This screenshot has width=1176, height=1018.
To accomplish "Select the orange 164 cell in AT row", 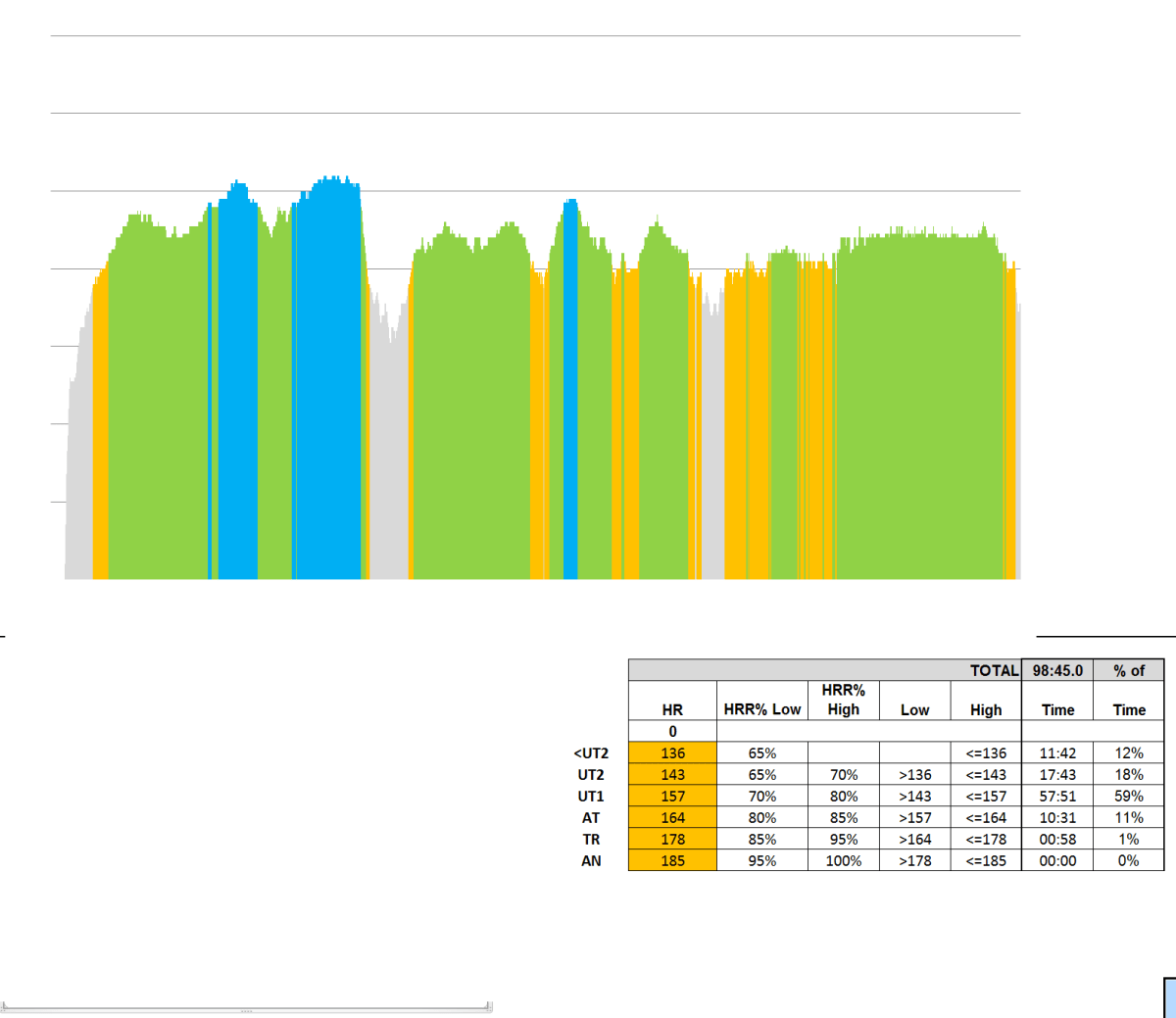I will point(672,818).
